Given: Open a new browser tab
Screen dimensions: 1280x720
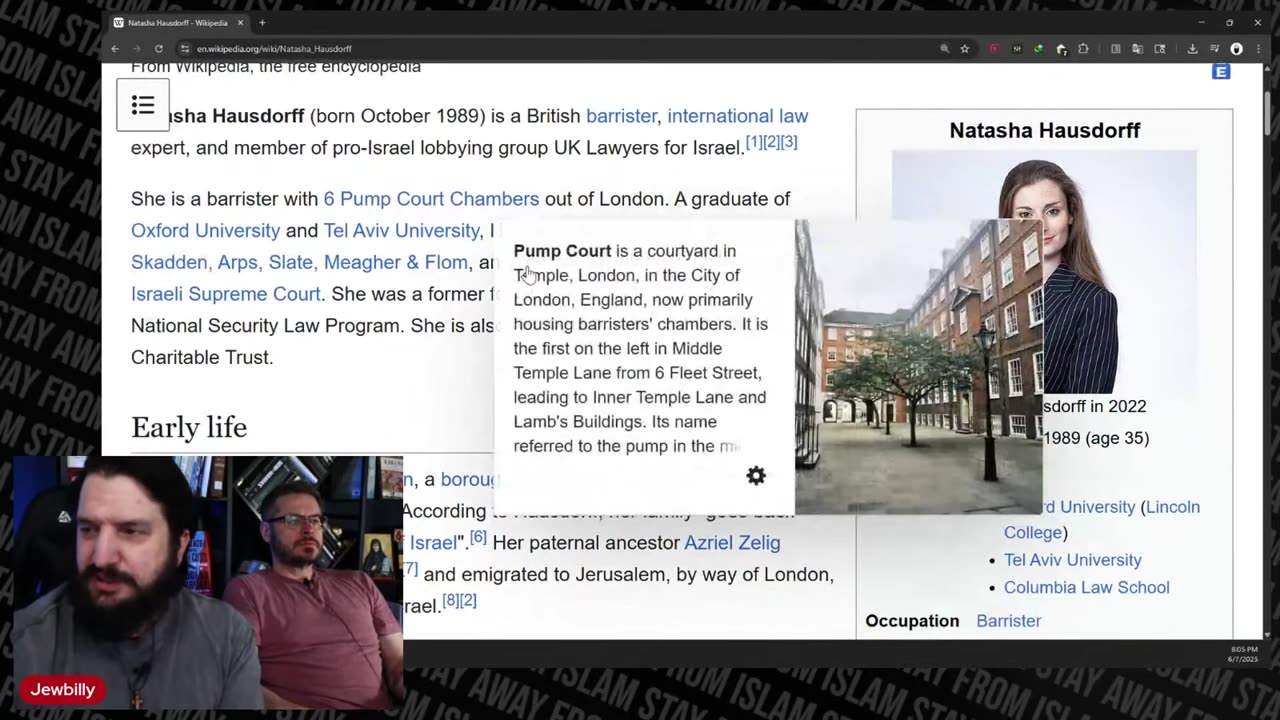Looking at the screenshot, I should [x=262, y=22].
